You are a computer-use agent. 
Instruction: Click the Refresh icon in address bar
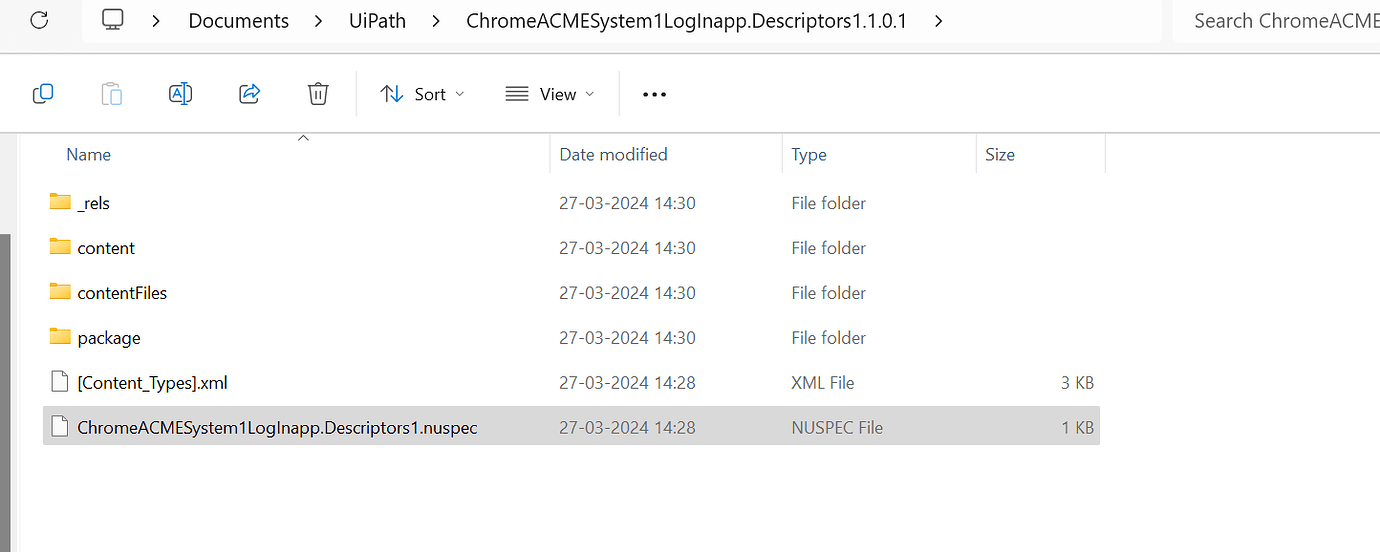coord(39,20)
